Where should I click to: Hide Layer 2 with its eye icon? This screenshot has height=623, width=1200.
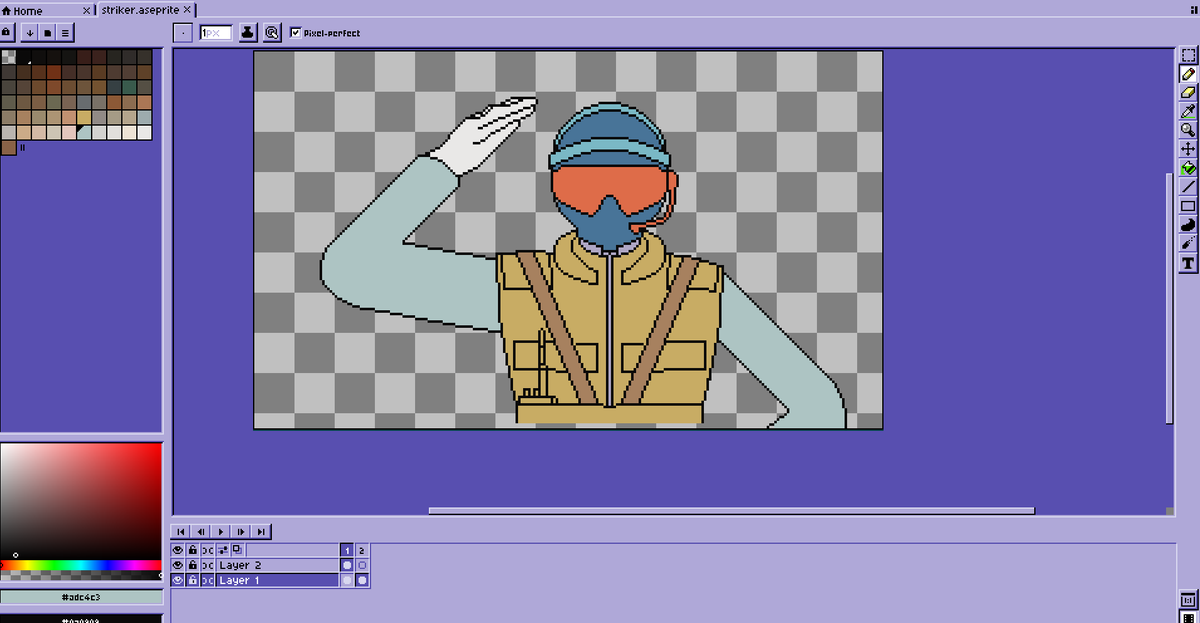coord(178,565)
